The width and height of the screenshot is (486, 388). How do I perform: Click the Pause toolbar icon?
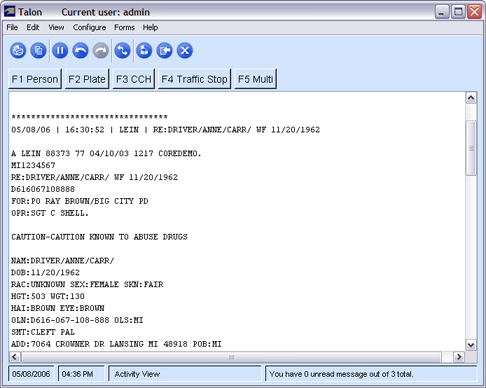point(60,51)
